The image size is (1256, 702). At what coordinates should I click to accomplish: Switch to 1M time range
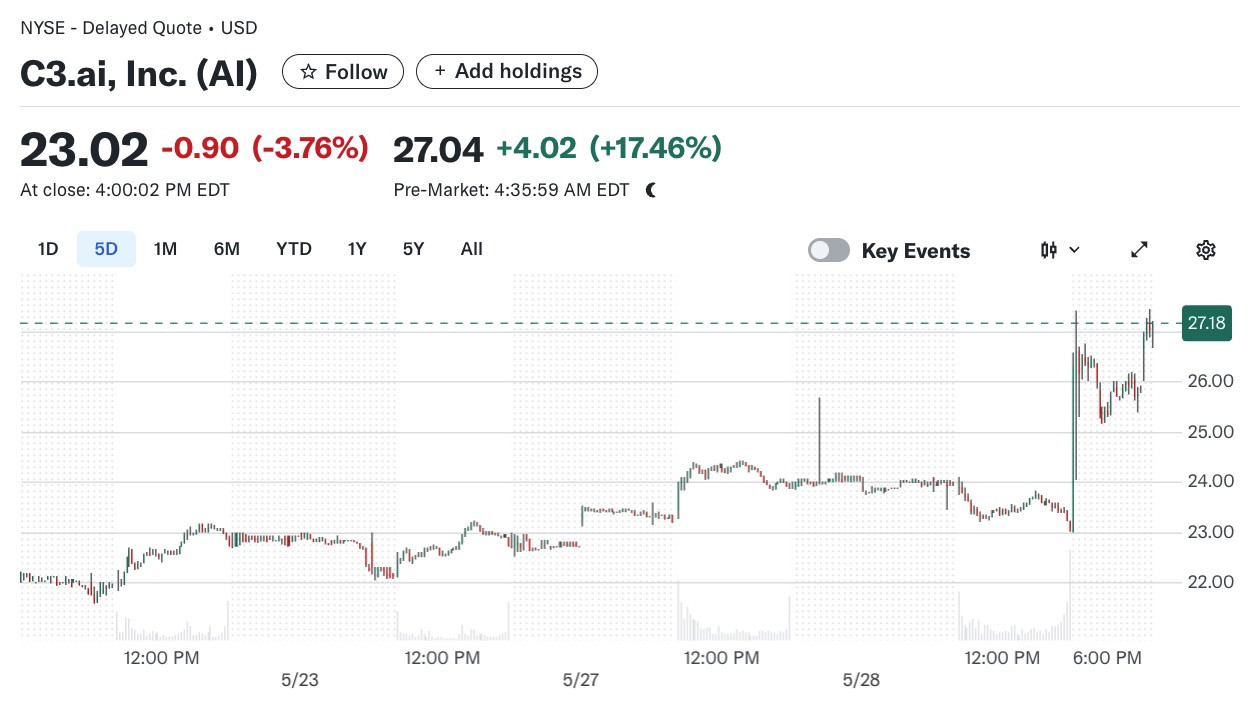165,249
